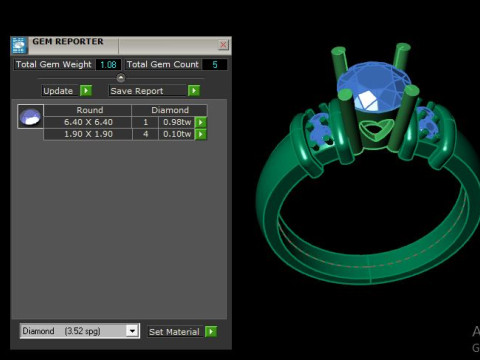Click the green arrow next to Save Report
The height and width of the screenshot is (360, 480).
tap(194, 91)
